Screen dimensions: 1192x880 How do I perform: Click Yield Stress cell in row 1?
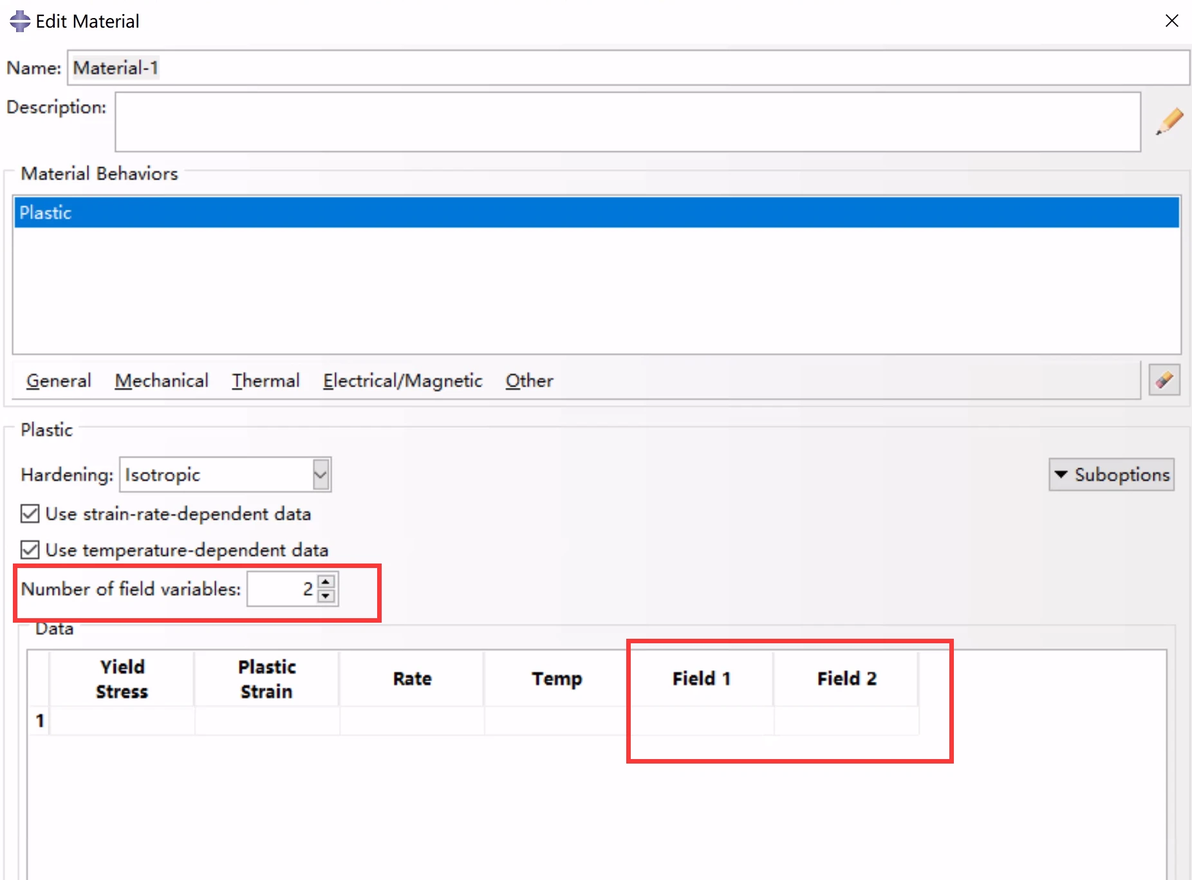(x=122, y=720)
